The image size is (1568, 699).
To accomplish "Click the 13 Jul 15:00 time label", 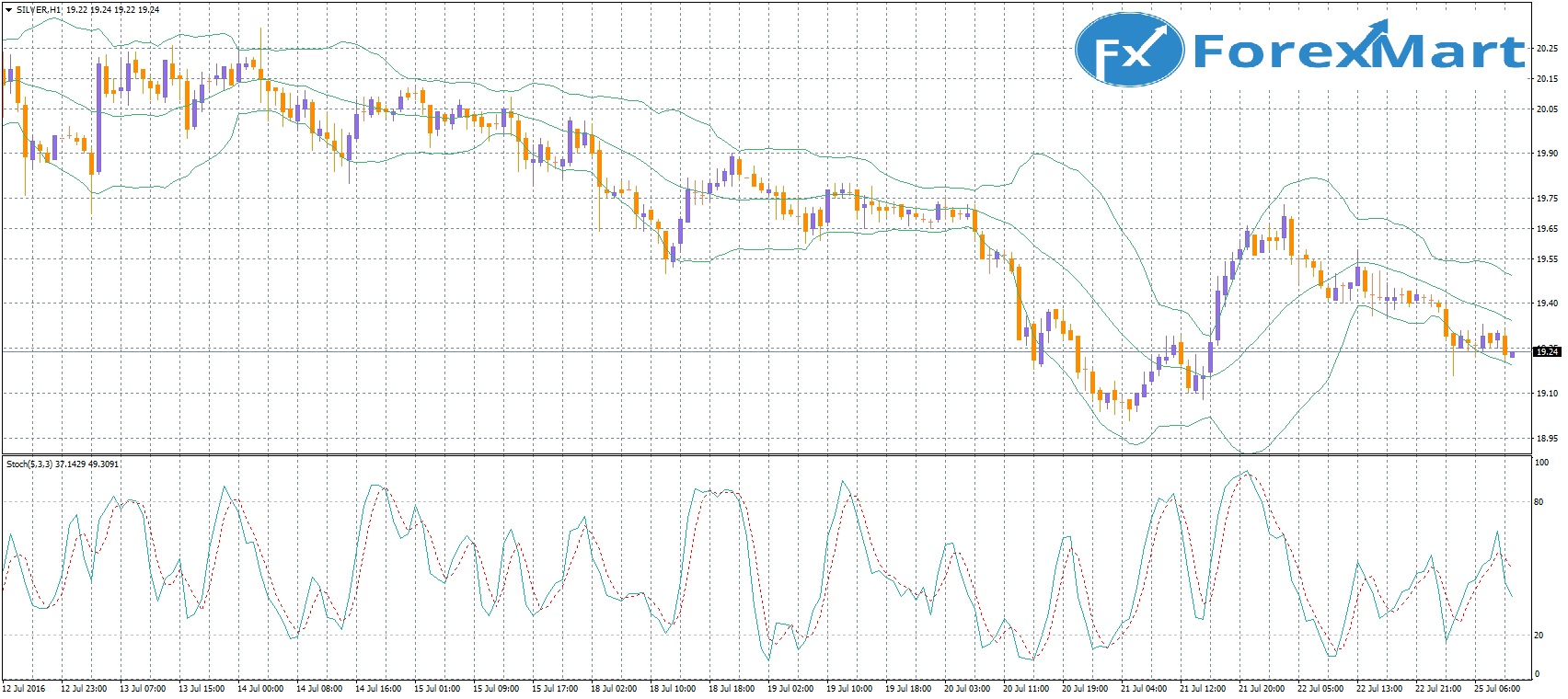I will click(x=202, y=688).
